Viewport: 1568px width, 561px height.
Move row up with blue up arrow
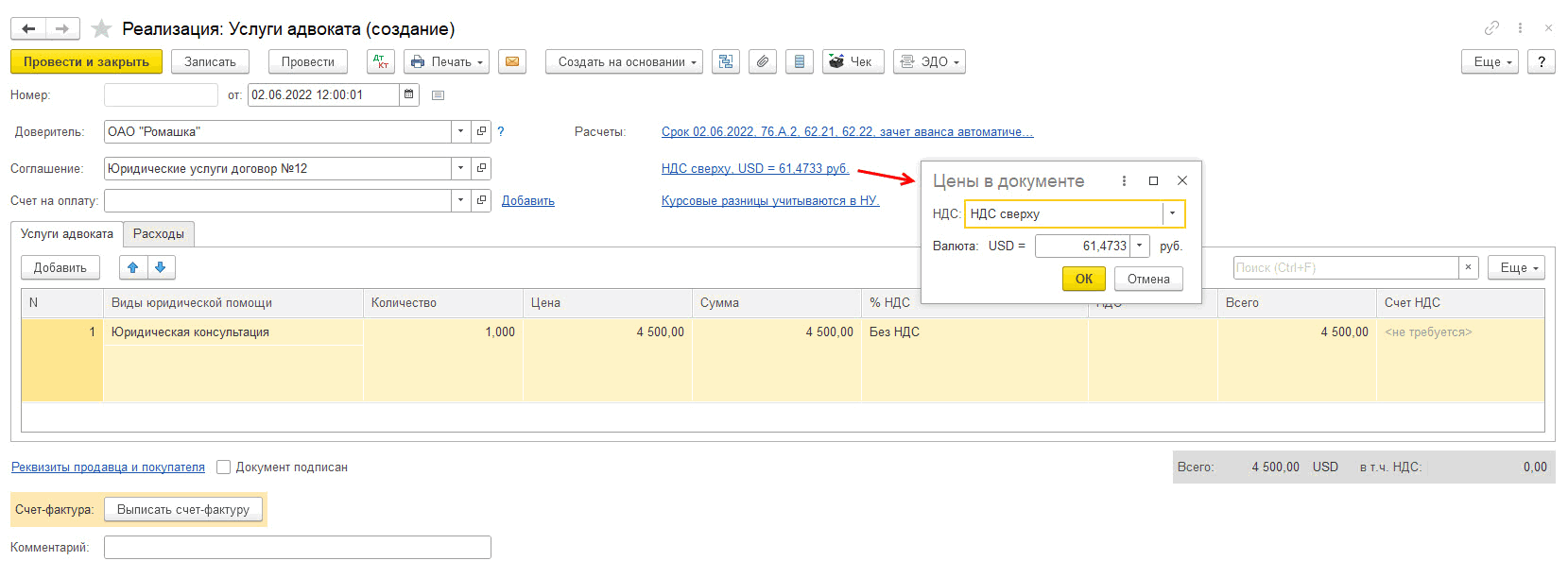pos(133,268)
